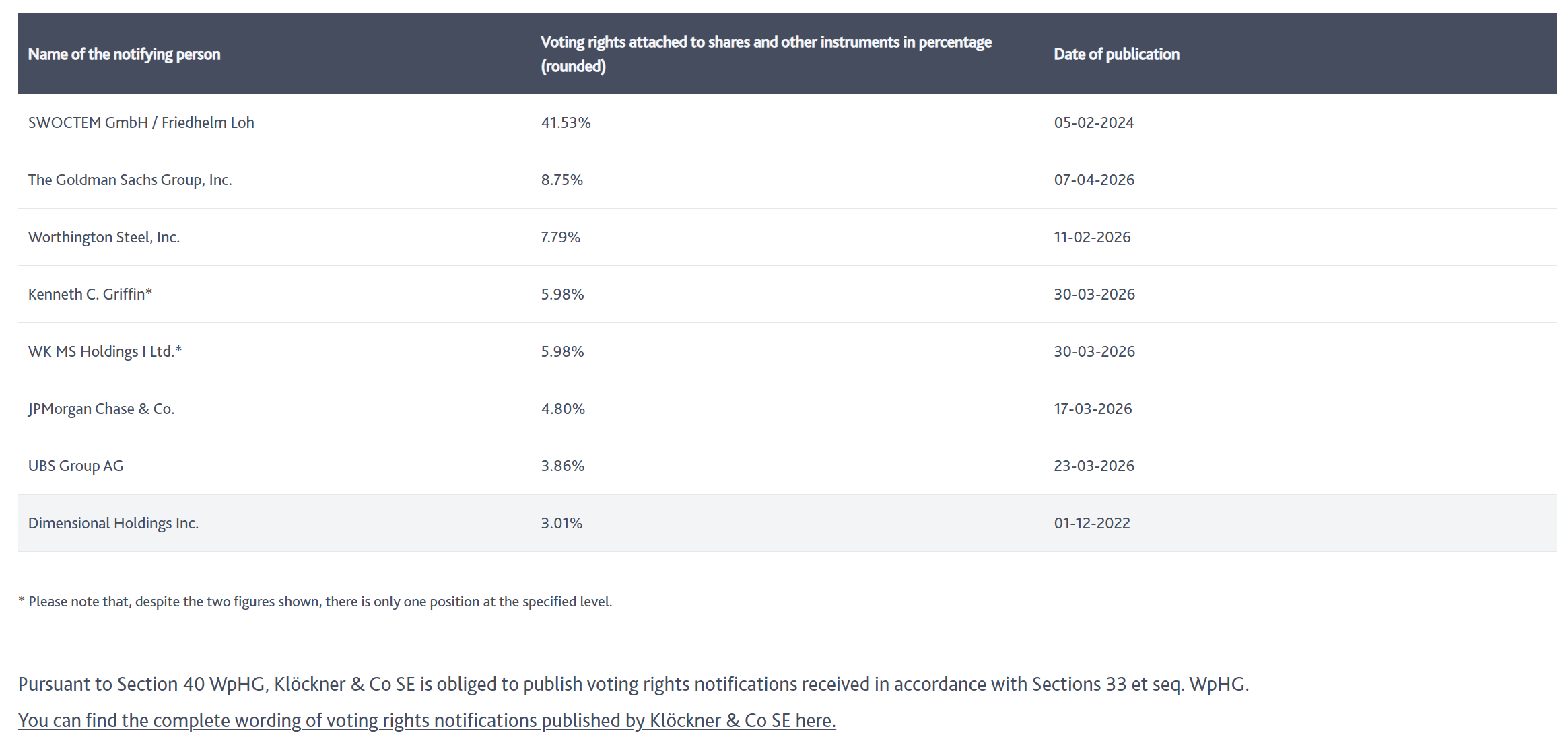The height and width of the screenshot is (737, 1568).
Task: Click the 'Name of the notifying person' header
Action: (x=124, y=54)
